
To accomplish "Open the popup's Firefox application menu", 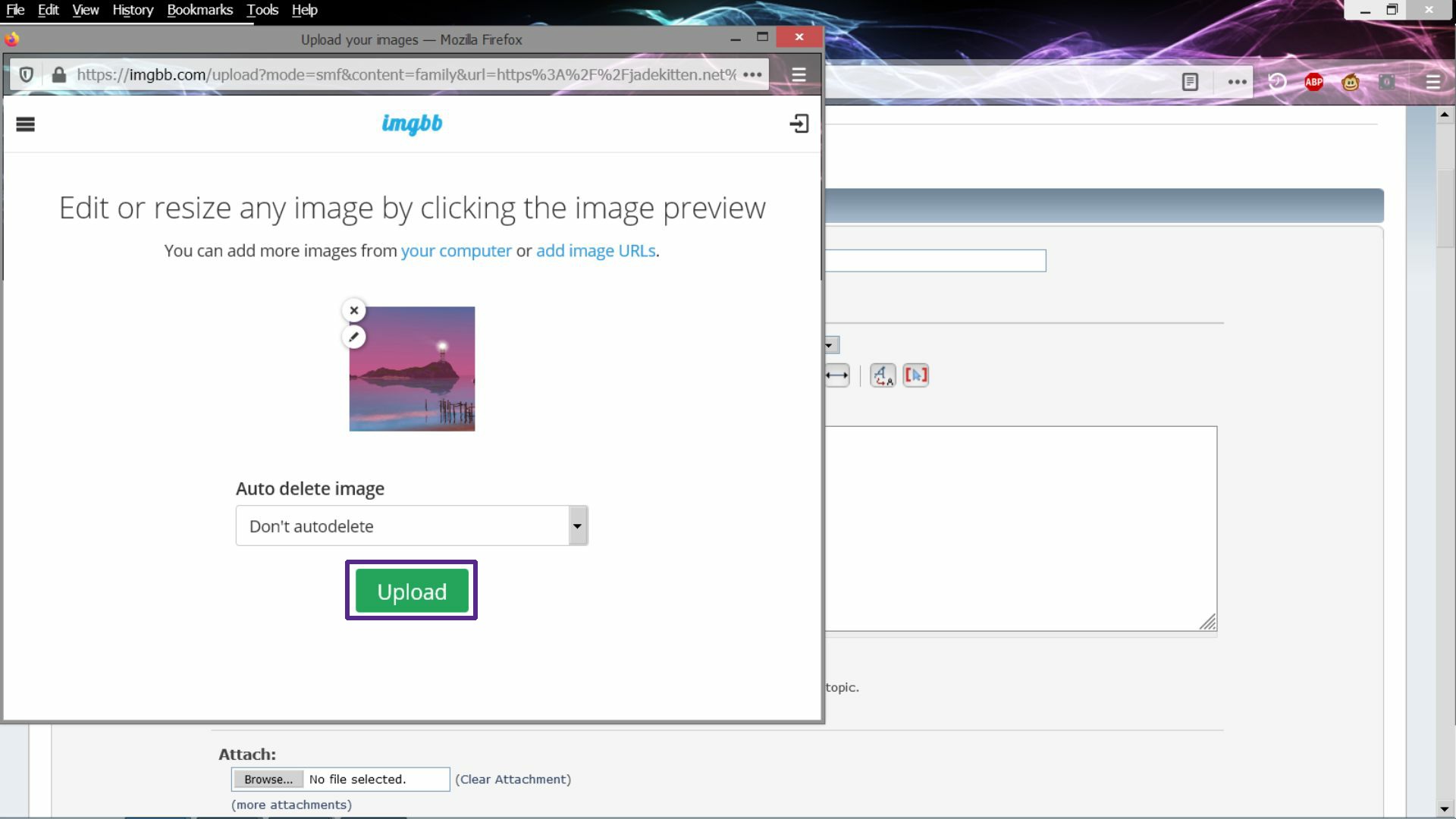I will pyautogui.click(x=799, y=75).
